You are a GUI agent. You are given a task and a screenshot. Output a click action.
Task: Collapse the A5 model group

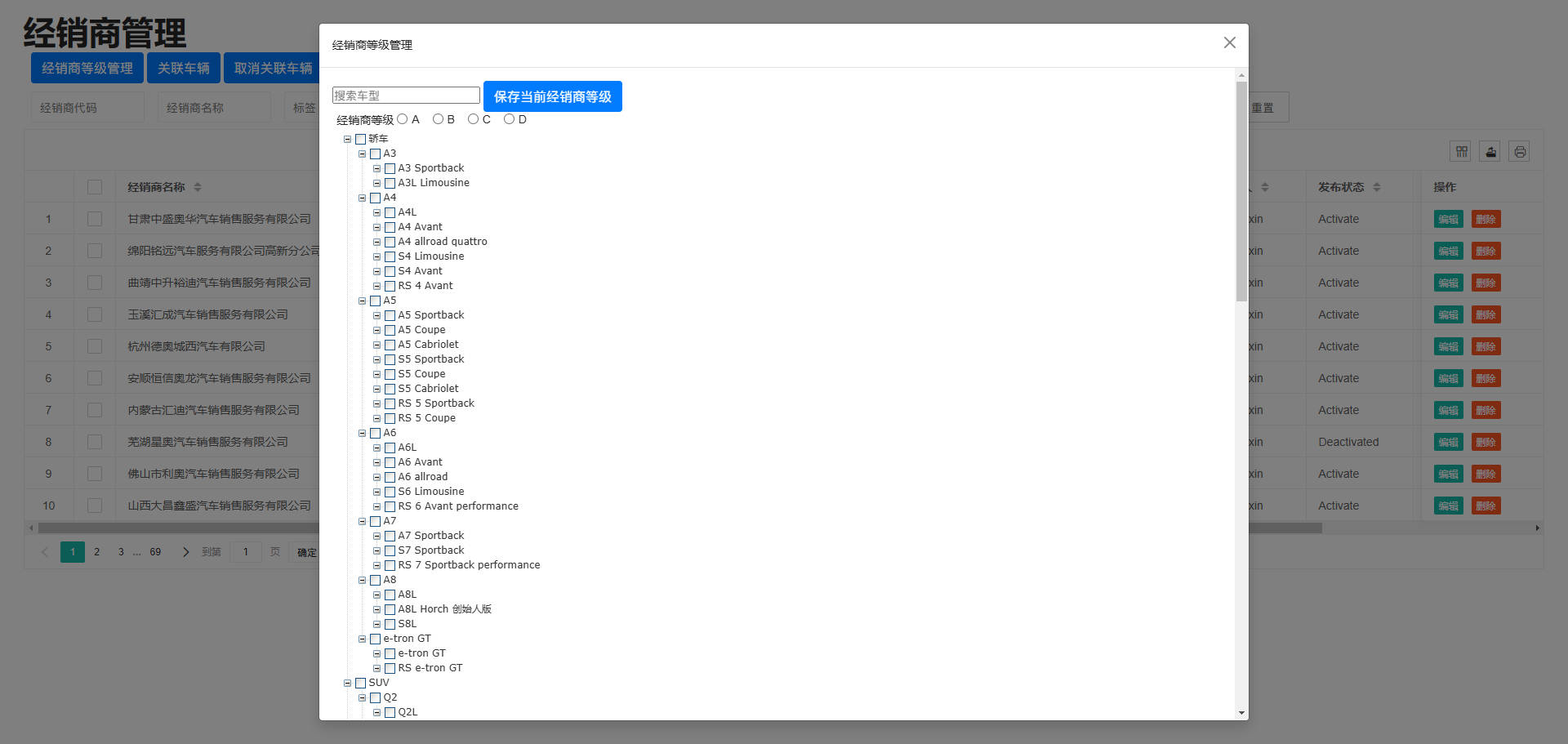click(x=362, y=301)
